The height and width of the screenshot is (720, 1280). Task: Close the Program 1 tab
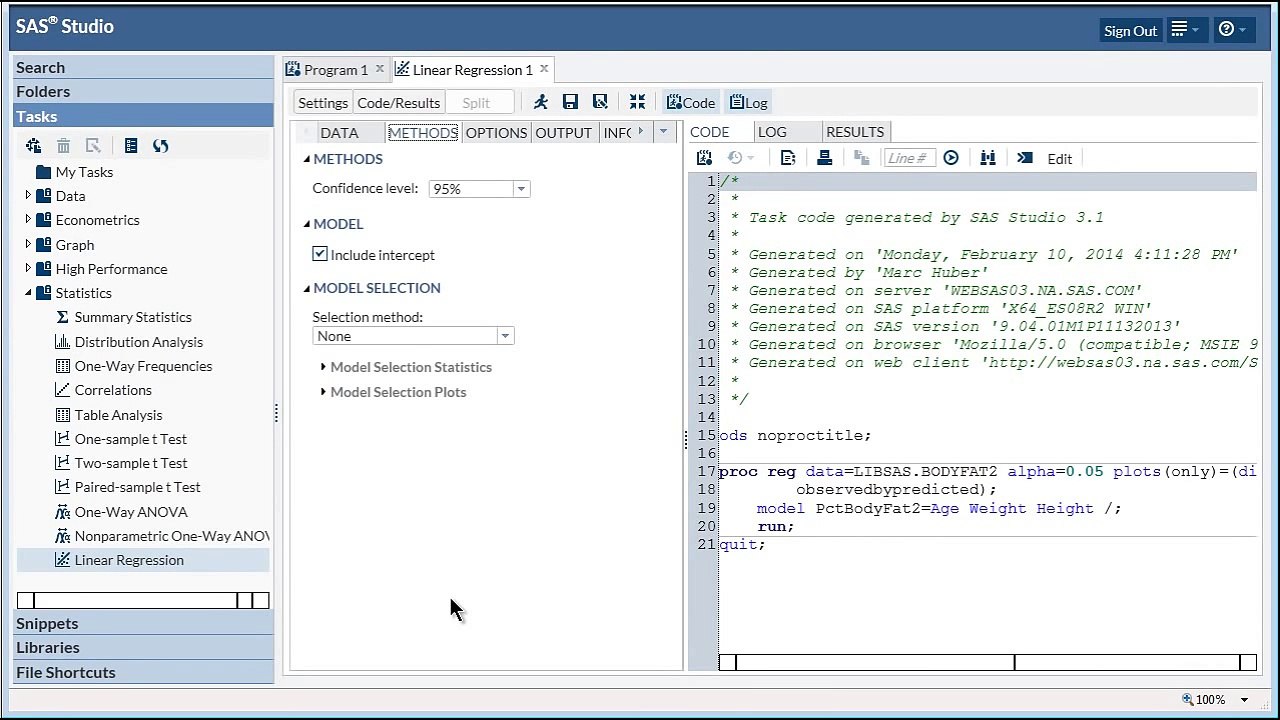pos(380,69)
